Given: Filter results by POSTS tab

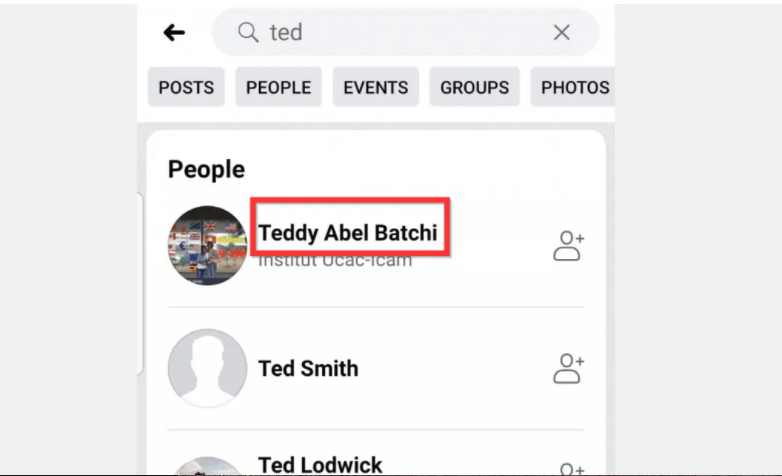Looking at the screenshot, I should (186, 87).
